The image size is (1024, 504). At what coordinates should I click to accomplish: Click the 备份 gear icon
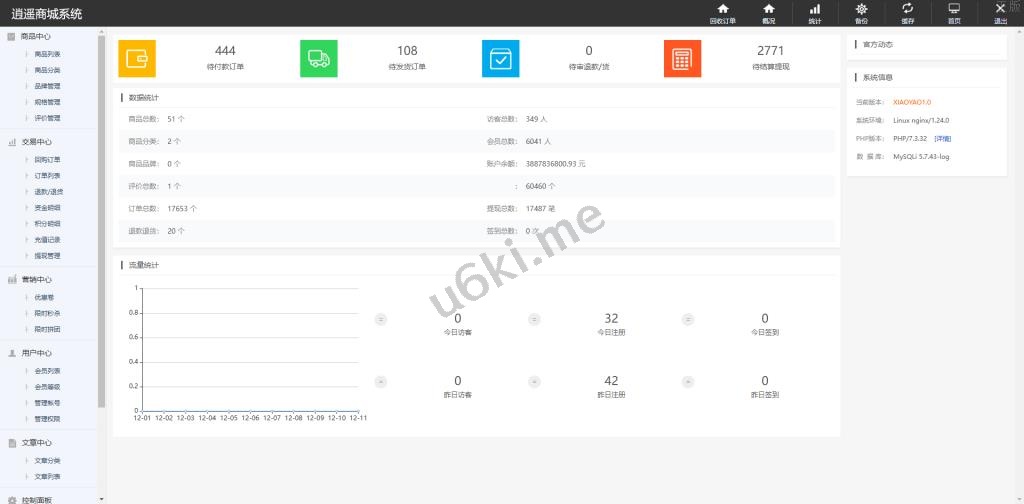(x=861, y=10)
